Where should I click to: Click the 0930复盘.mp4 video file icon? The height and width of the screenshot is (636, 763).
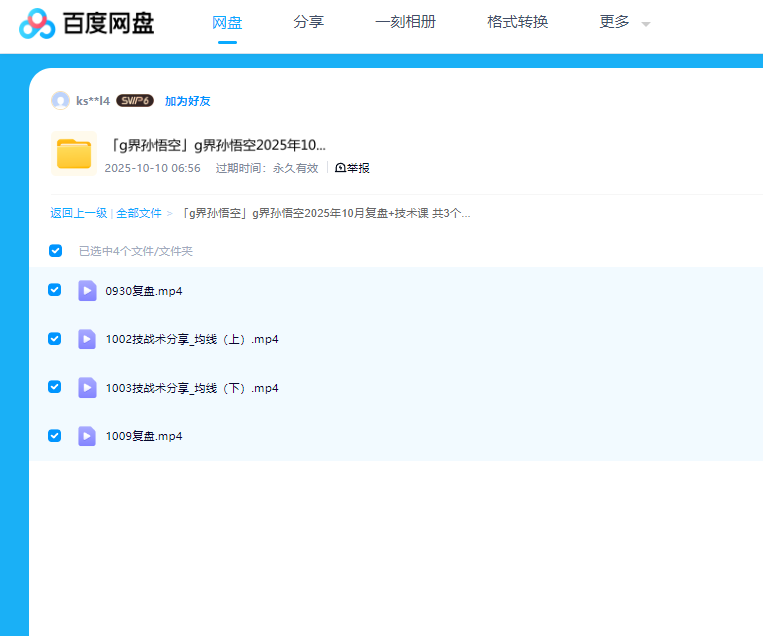(87, 291)
